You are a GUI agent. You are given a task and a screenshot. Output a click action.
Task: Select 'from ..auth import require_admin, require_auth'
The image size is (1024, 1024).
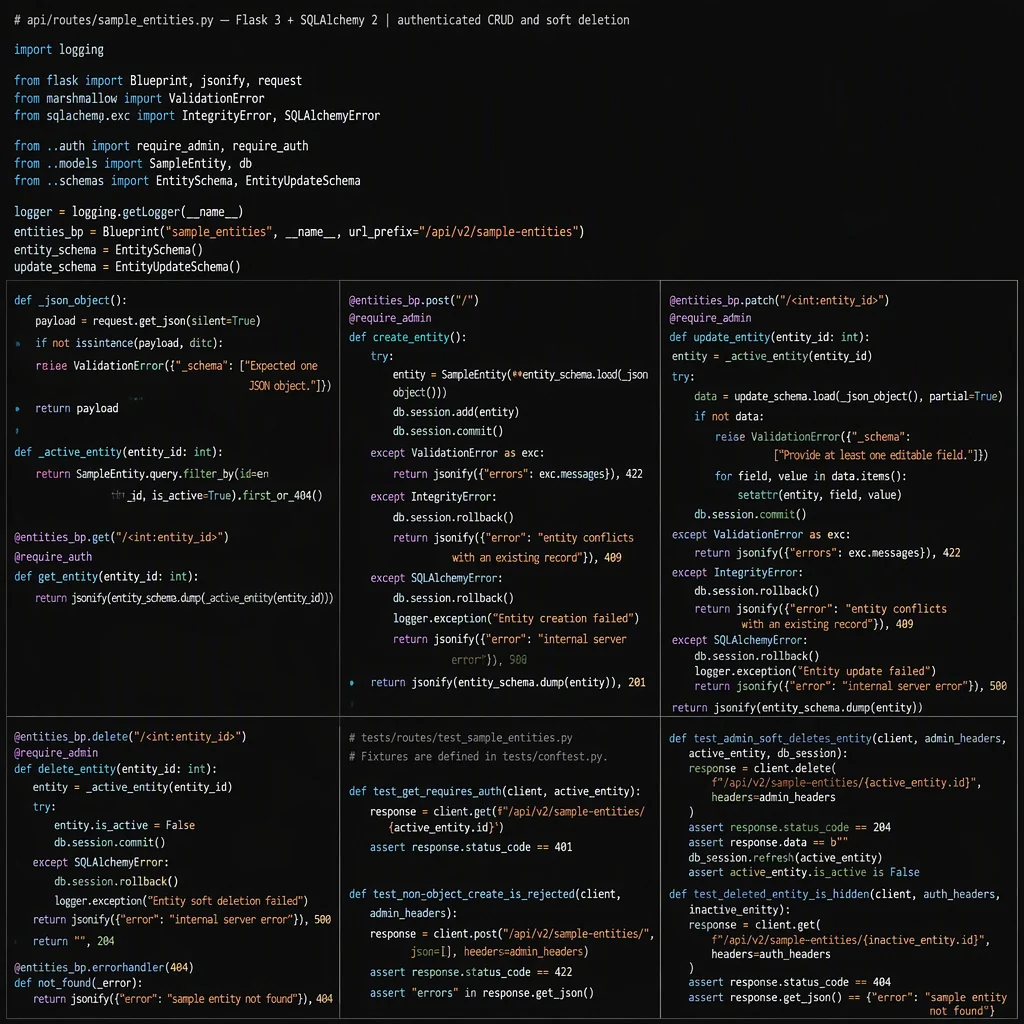pos(161,146)
